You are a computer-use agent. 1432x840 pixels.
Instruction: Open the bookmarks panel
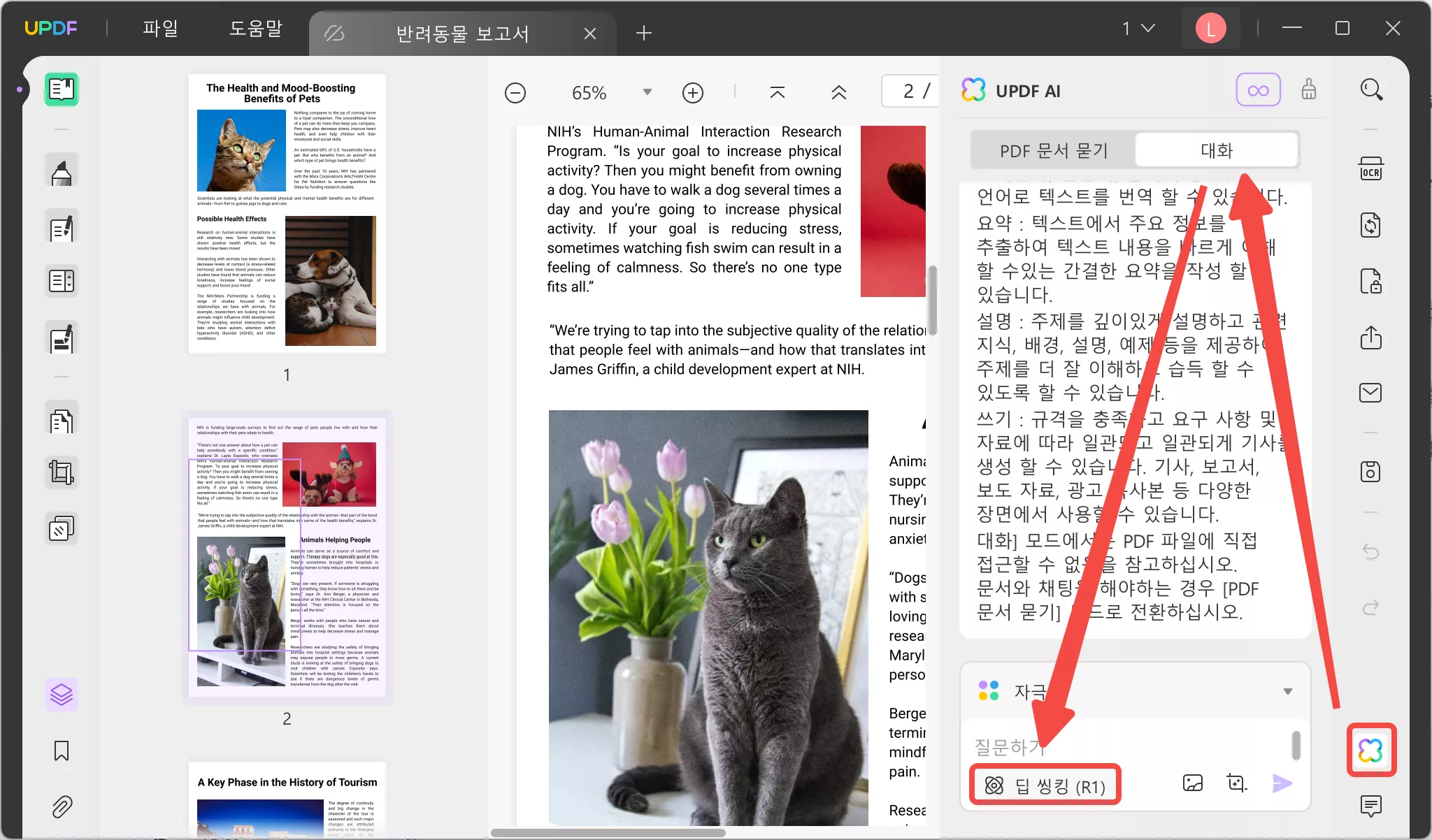coord(62,751)
